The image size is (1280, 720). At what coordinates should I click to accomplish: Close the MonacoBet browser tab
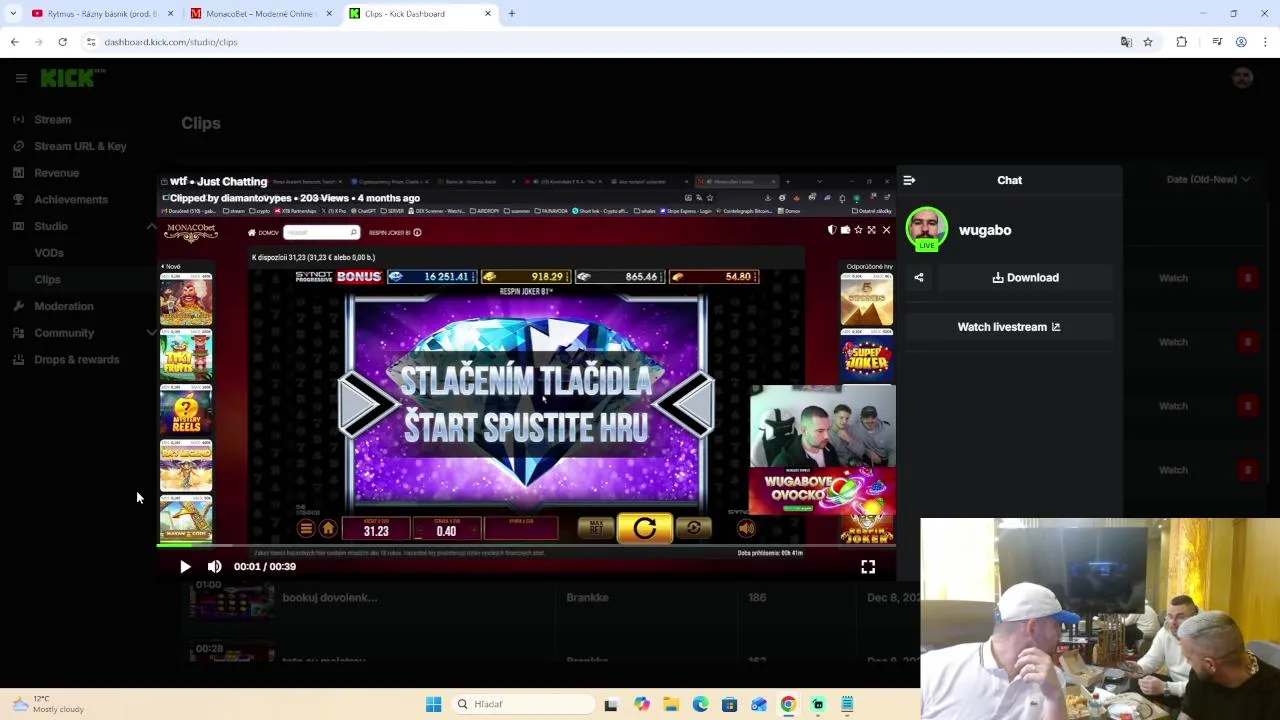coord(329,14)
